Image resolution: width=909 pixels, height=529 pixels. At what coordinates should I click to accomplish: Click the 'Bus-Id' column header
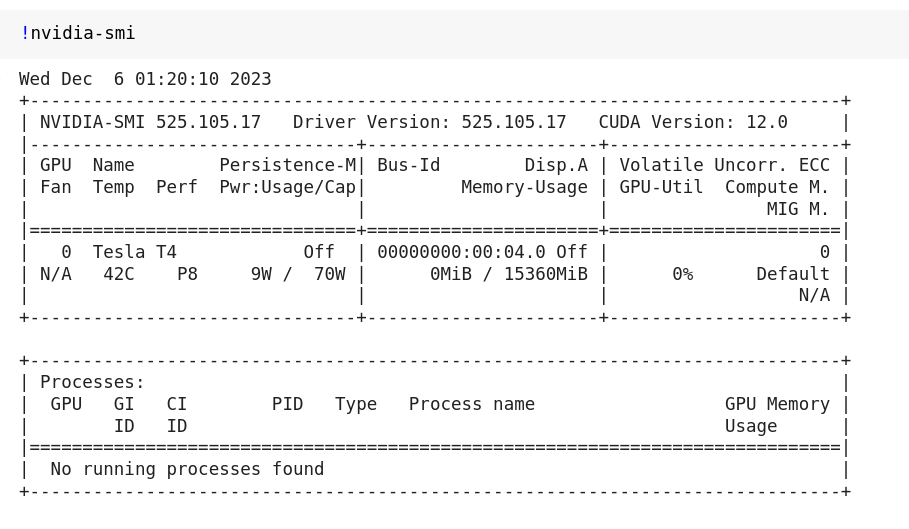[409, 165]
